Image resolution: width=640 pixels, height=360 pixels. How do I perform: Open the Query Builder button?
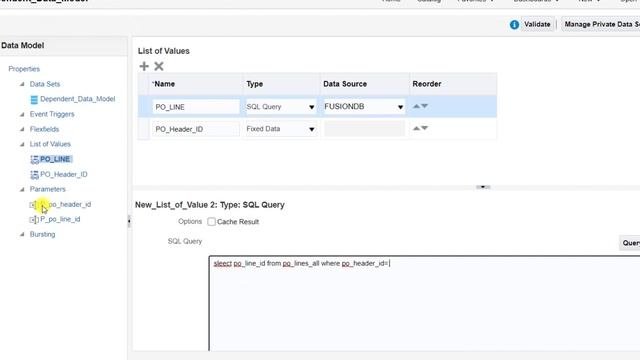click(x=630, y=243)
